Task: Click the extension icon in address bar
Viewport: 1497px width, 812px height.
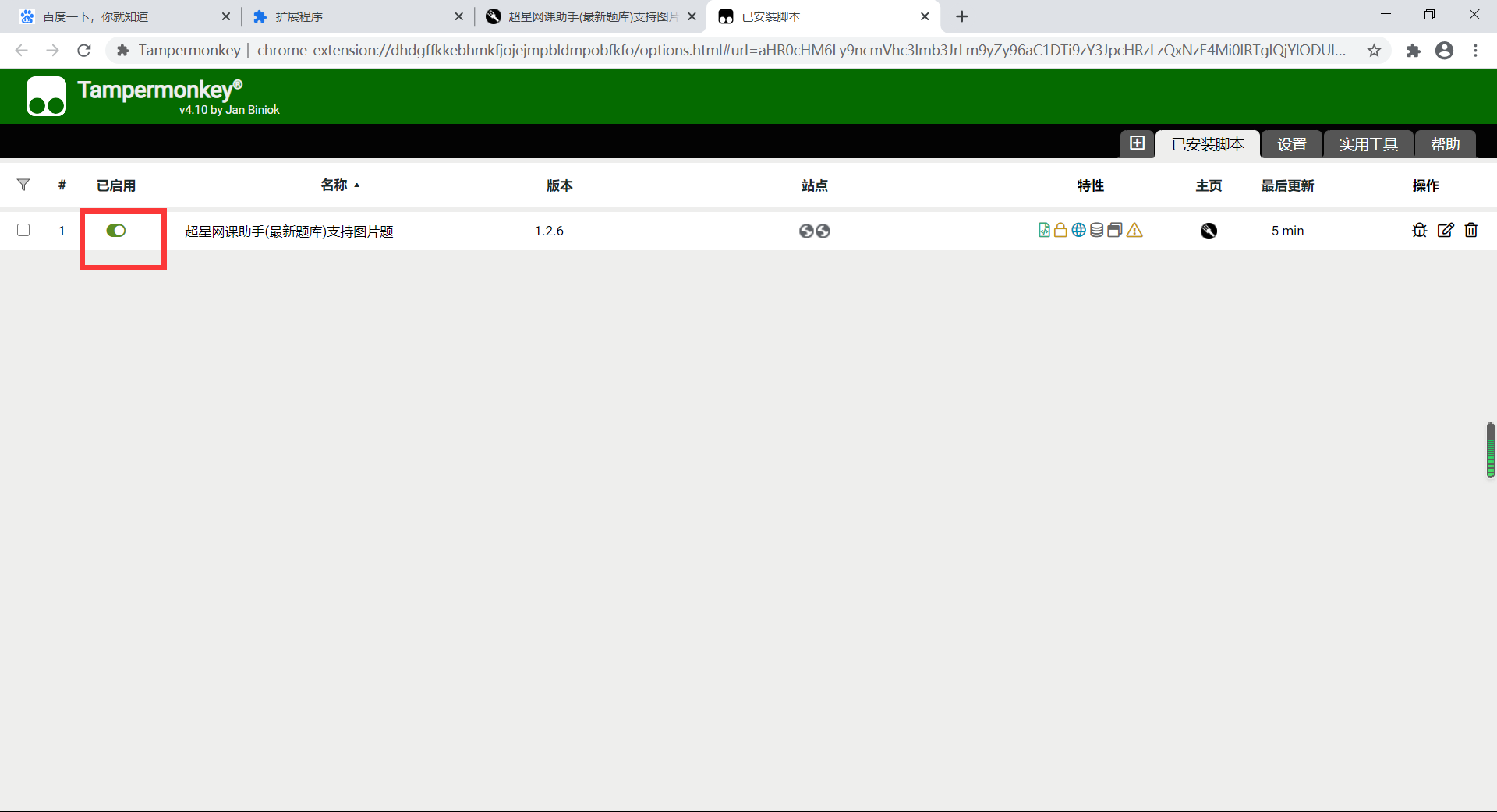Action: (122, 51)
